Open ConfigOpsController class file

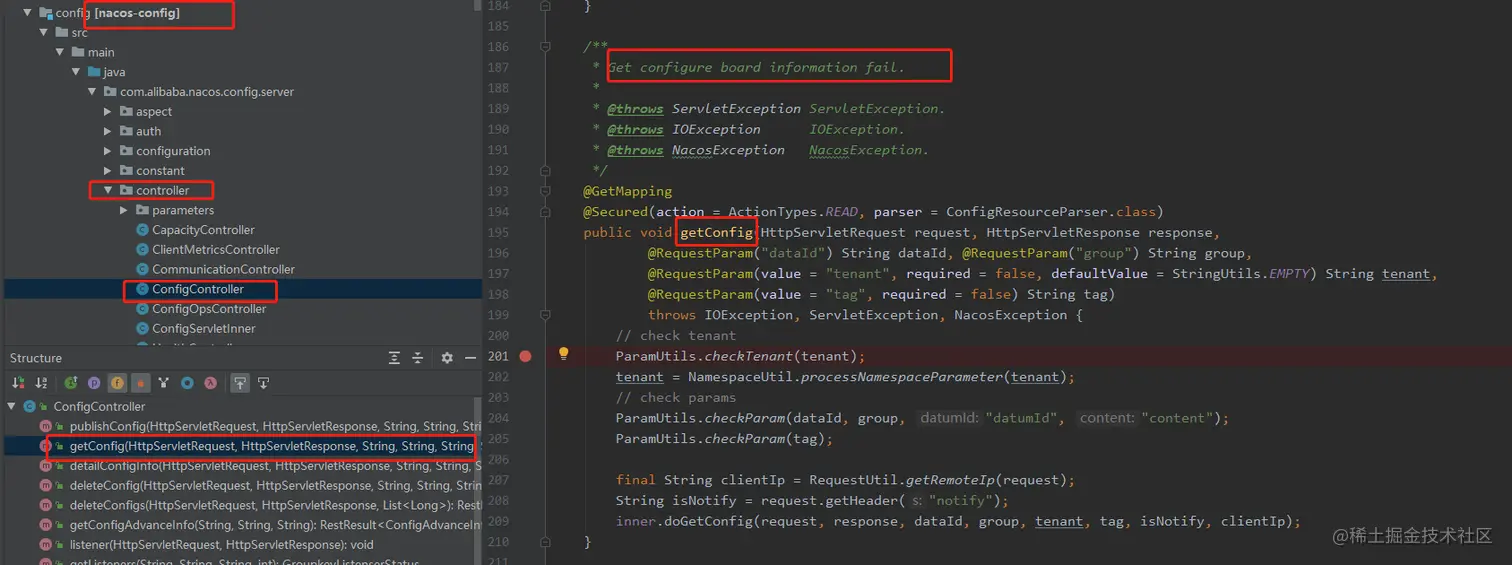(209, 309)
